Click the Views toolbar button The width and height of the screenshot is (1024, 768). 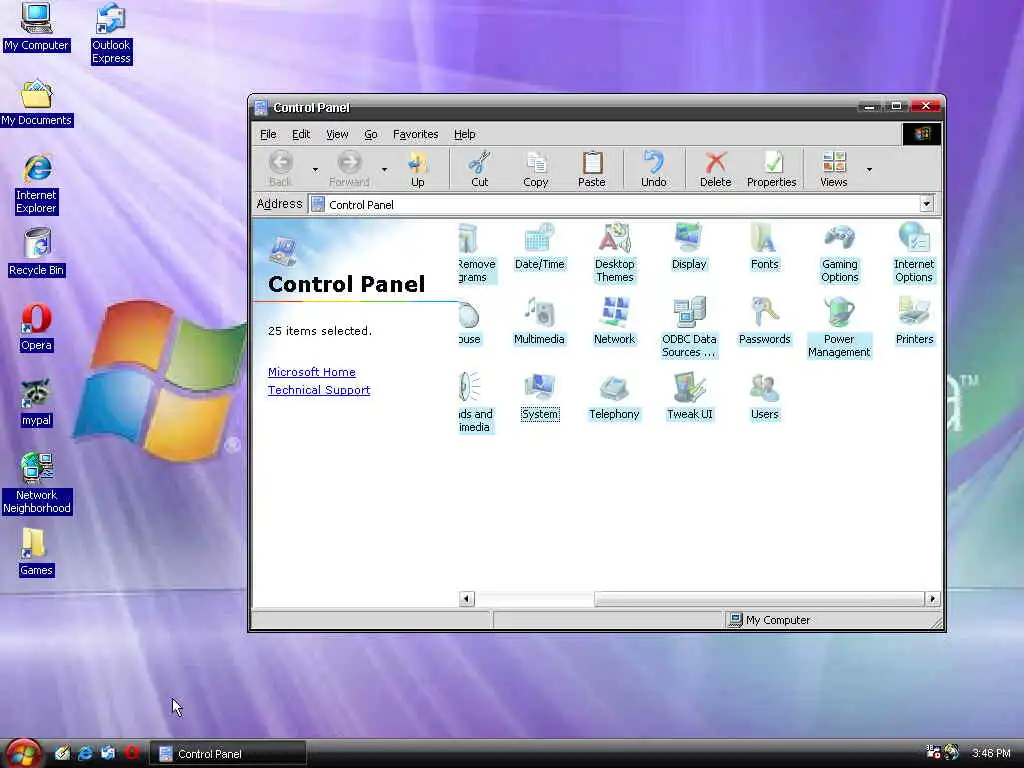[x=834, y=169]
